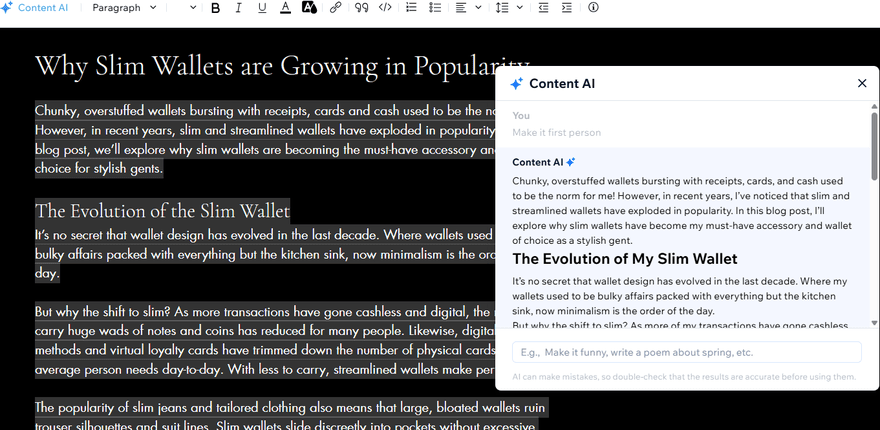This screenshot has width=880, height=430.
Task: Close the Content AI panel
Action: [x=862, y=84]
